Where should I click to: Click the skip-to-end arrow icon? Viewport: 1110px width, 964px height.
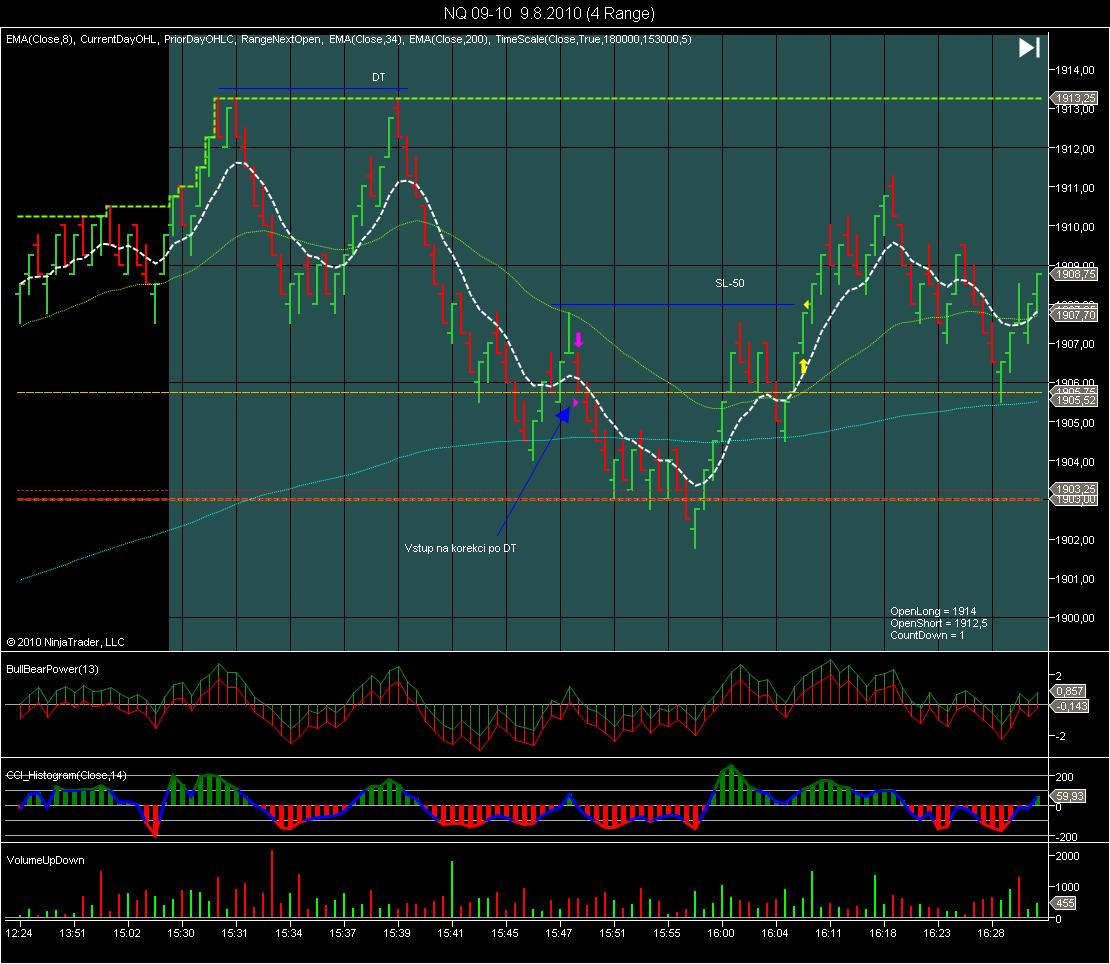click(1029, 48)
